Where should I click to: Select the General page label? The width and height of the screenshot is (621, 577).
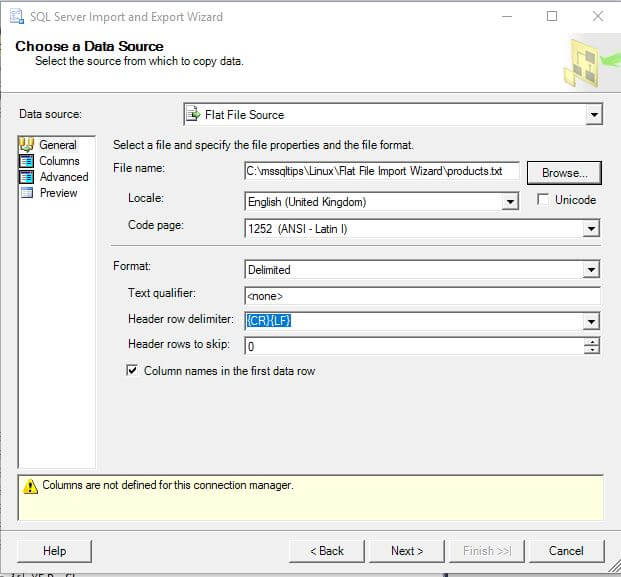point(58,145)
